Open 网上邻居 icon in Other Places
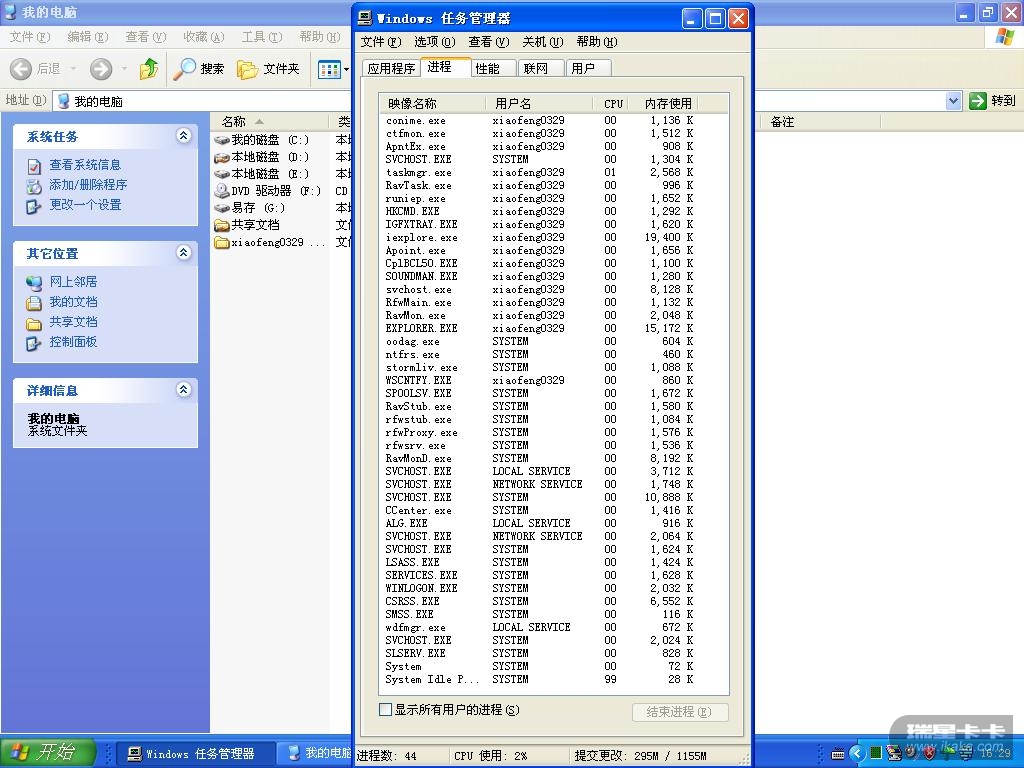The image size is (1024, 768). [34, 283]
